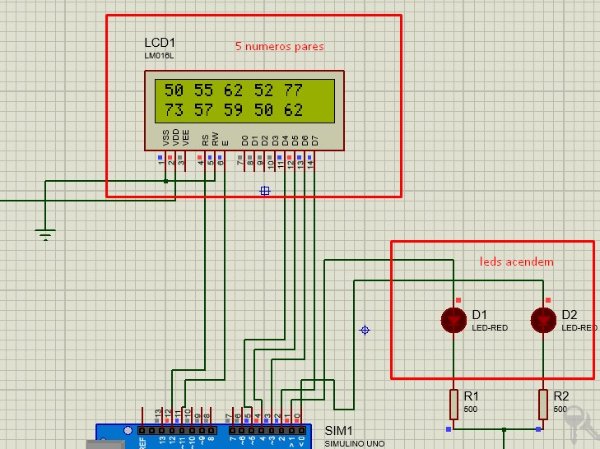The height and width of the screenshot is (449, 600).
Task: Select the D1 reference label text
Action: pyautogui.click(x=479, y=314)
